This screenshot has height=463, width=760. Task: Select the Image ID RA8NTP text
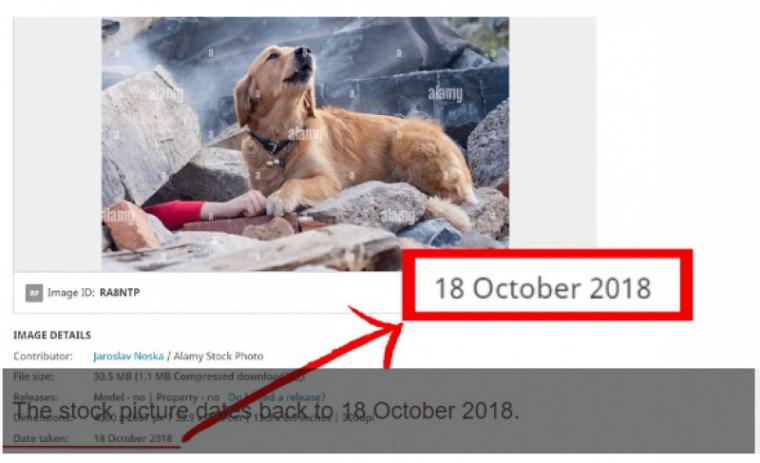coord(120,292)
